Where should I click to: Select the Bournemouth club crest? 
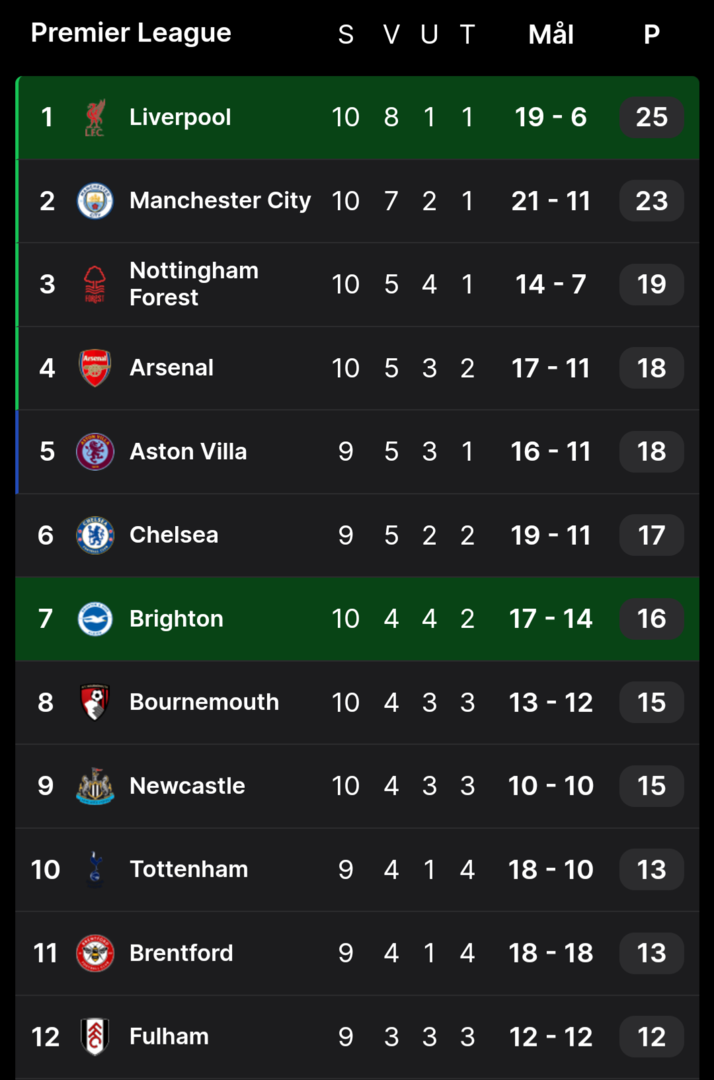(95, 702)
